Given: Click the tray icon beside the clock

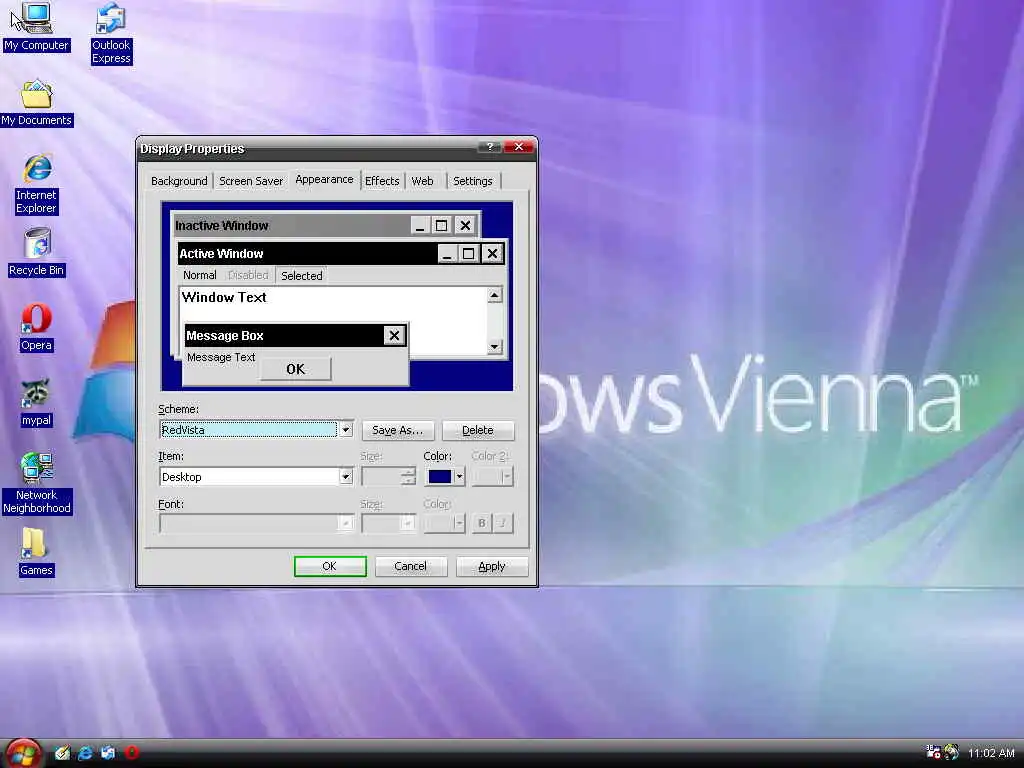Looking at the screenshot, I should 952,752.
